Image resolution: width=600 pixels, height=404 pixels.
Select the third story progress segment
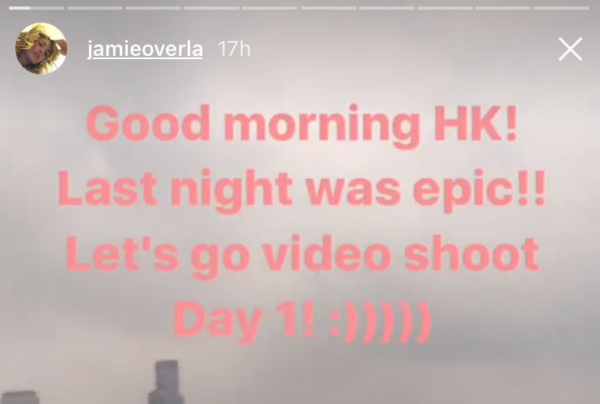click(x=153, y=8)
